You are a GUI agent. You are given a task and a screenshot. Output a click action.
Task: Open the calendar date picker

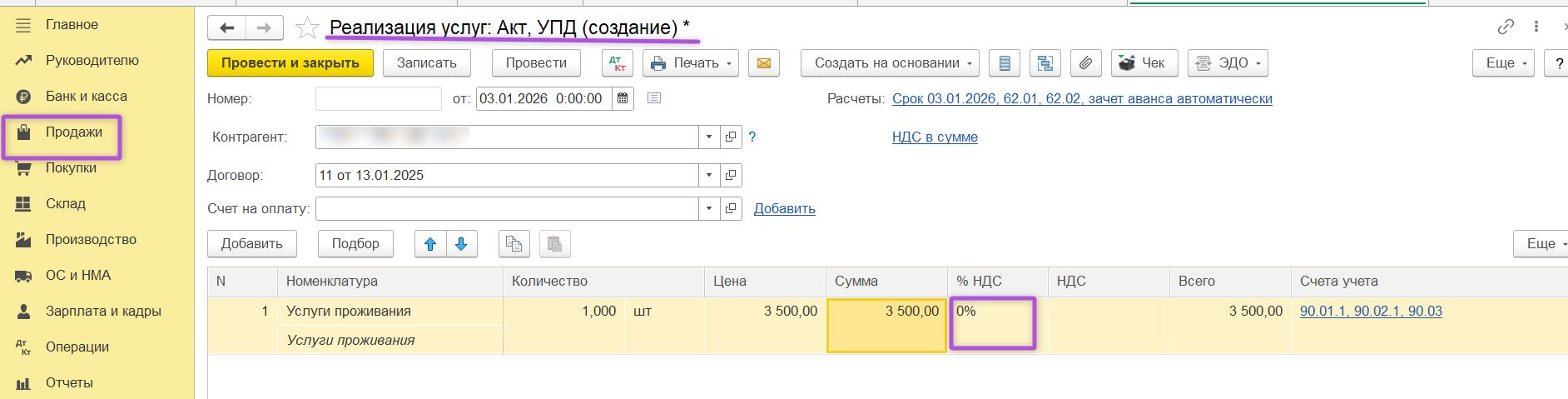pos(623,98)
